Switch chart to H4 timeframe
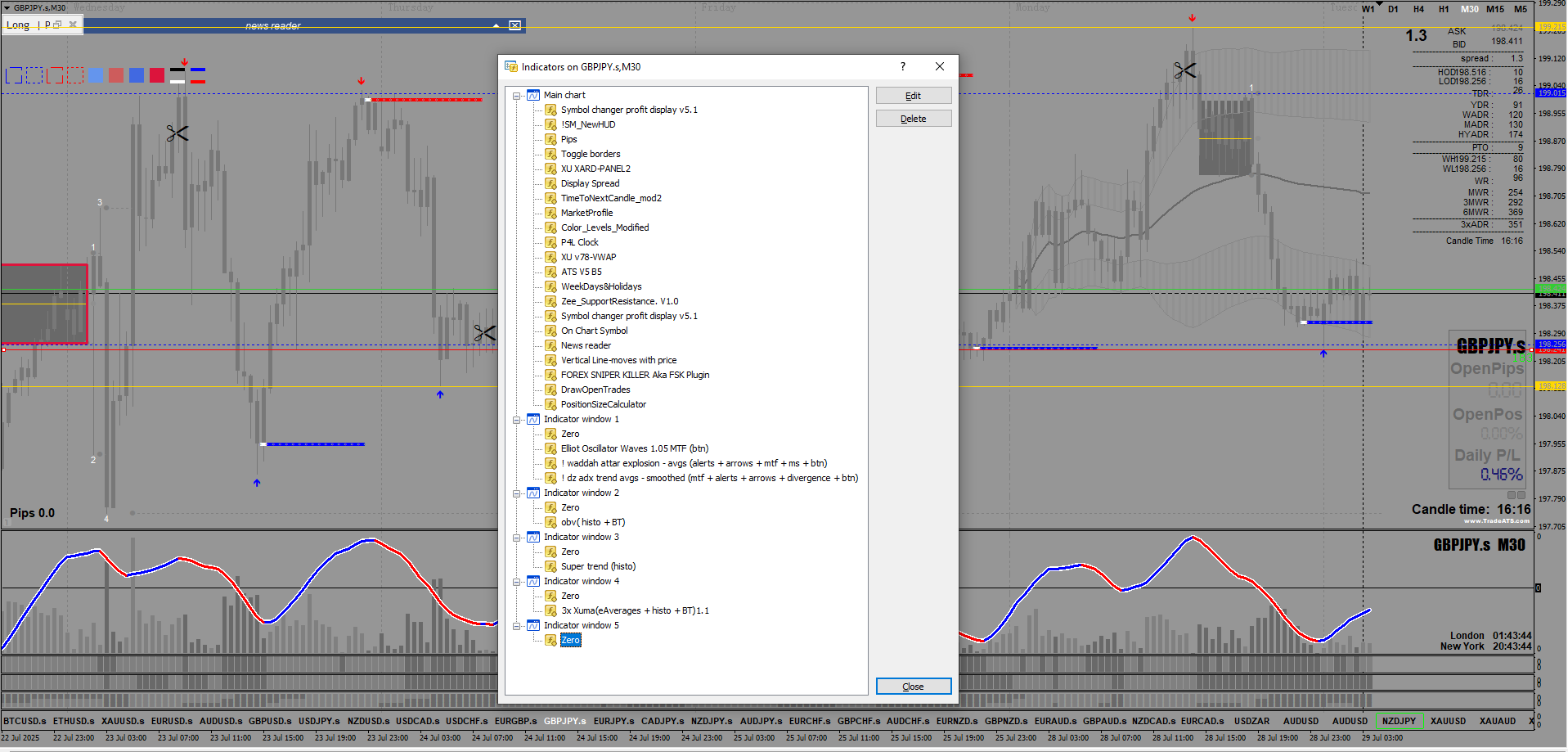 1418,9
